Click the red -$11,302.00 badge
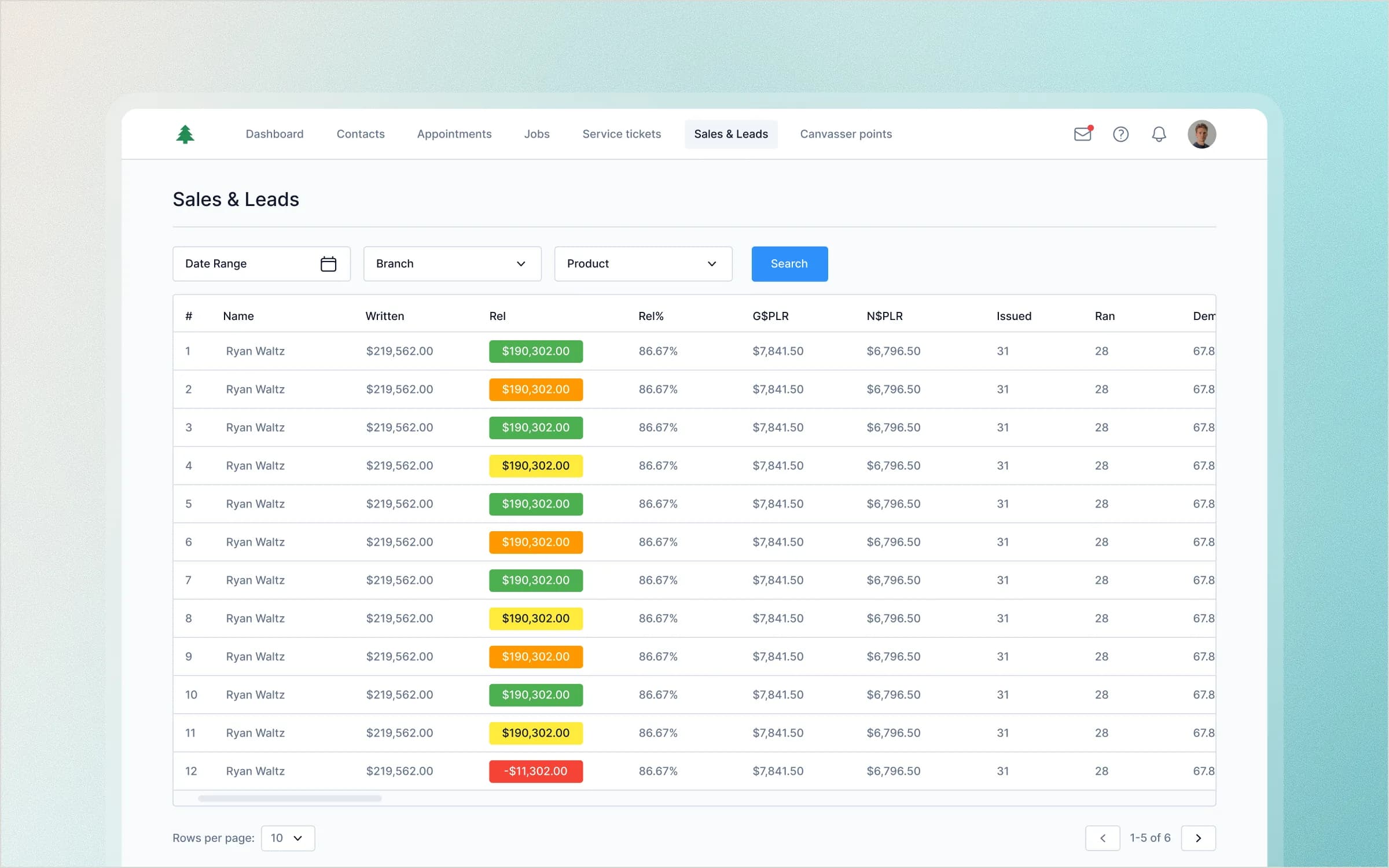This screenshot has width=1389, height=868. click(536, 771)
